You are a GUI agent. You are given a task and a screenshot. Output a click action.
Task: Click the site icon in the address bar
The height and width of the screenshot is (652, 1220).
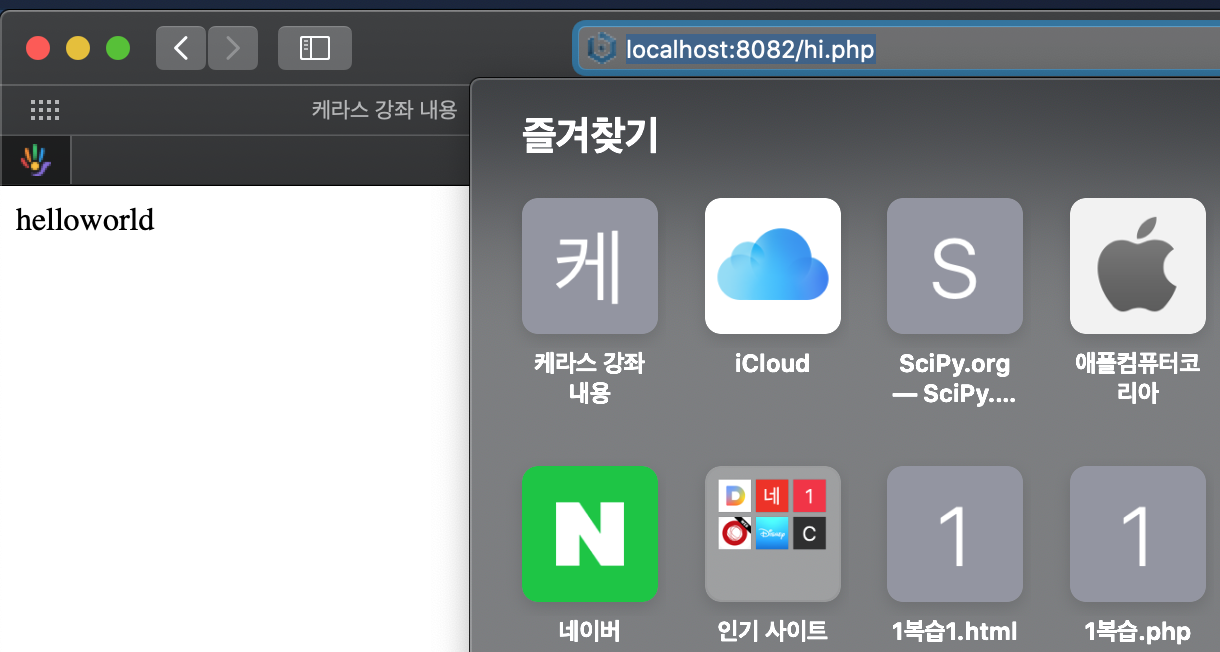[600, 47]
